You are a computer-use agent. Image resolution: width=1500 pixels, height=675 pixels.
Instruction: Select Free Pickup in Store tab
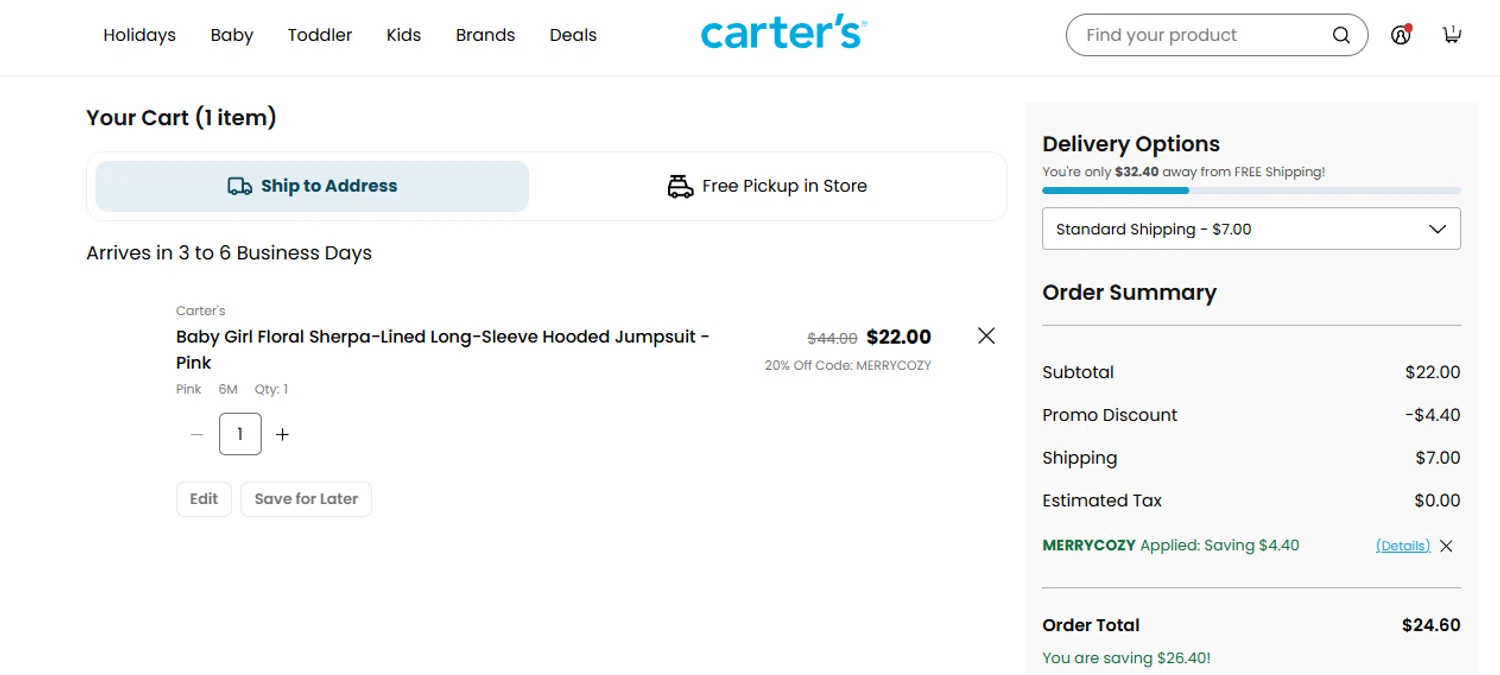(x=767, y=186)
